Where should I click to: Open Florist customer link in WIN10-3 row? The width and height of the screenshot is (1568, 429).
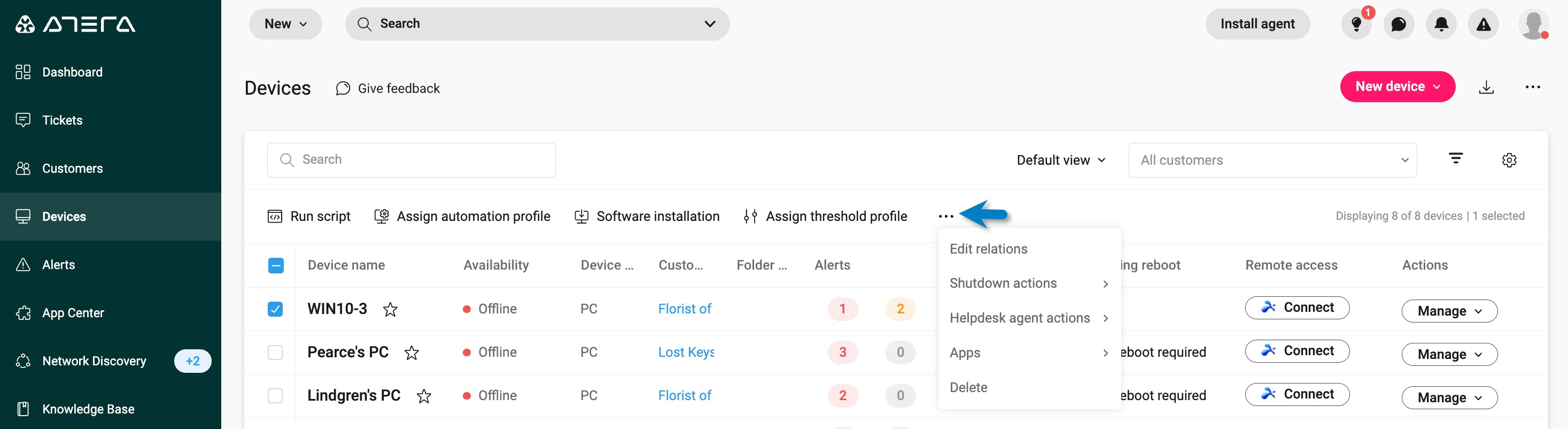tap(685, 309)
